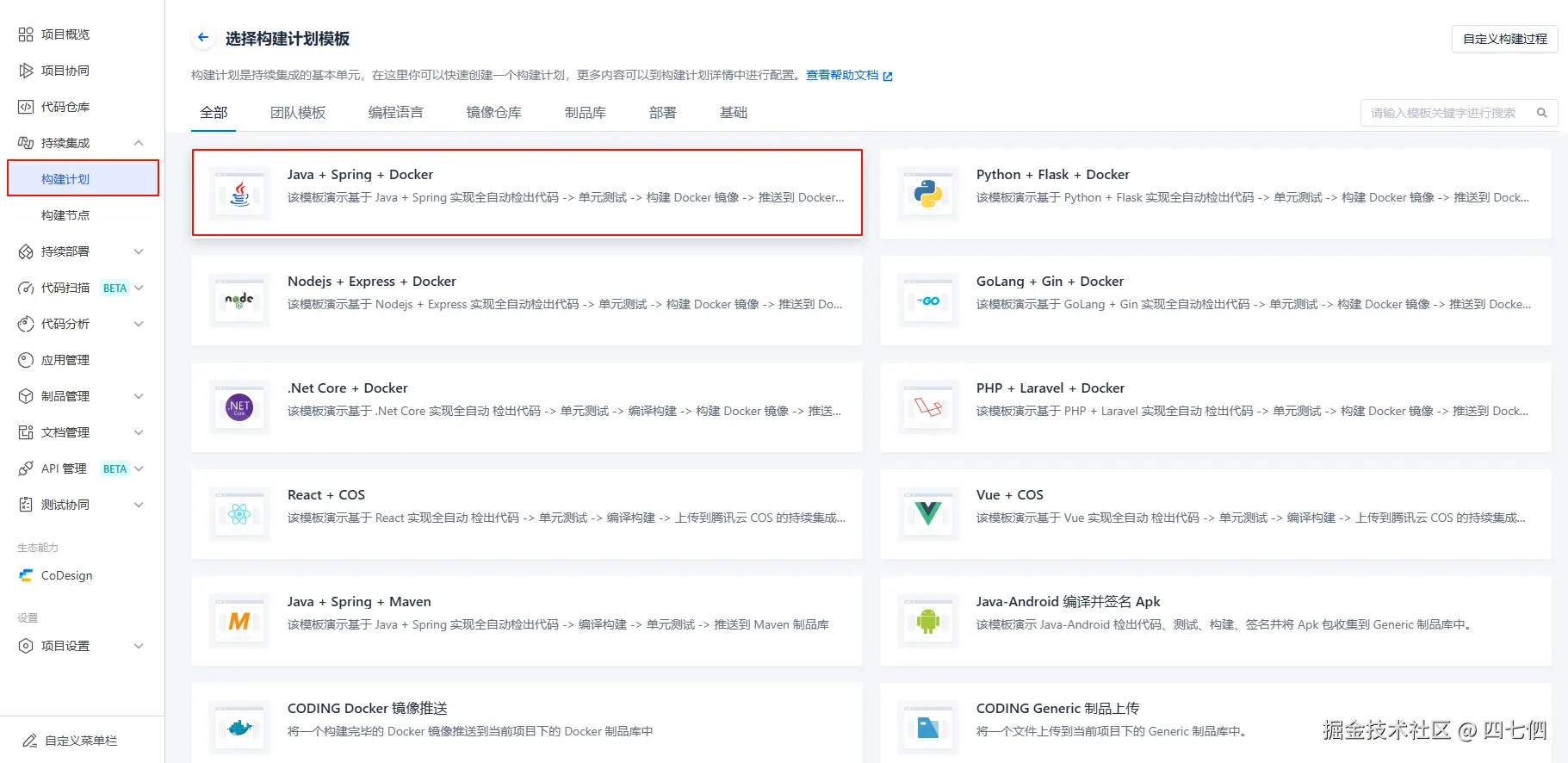
Task: Open the 自定义菜单栏 option
Action: pos(81,741)
